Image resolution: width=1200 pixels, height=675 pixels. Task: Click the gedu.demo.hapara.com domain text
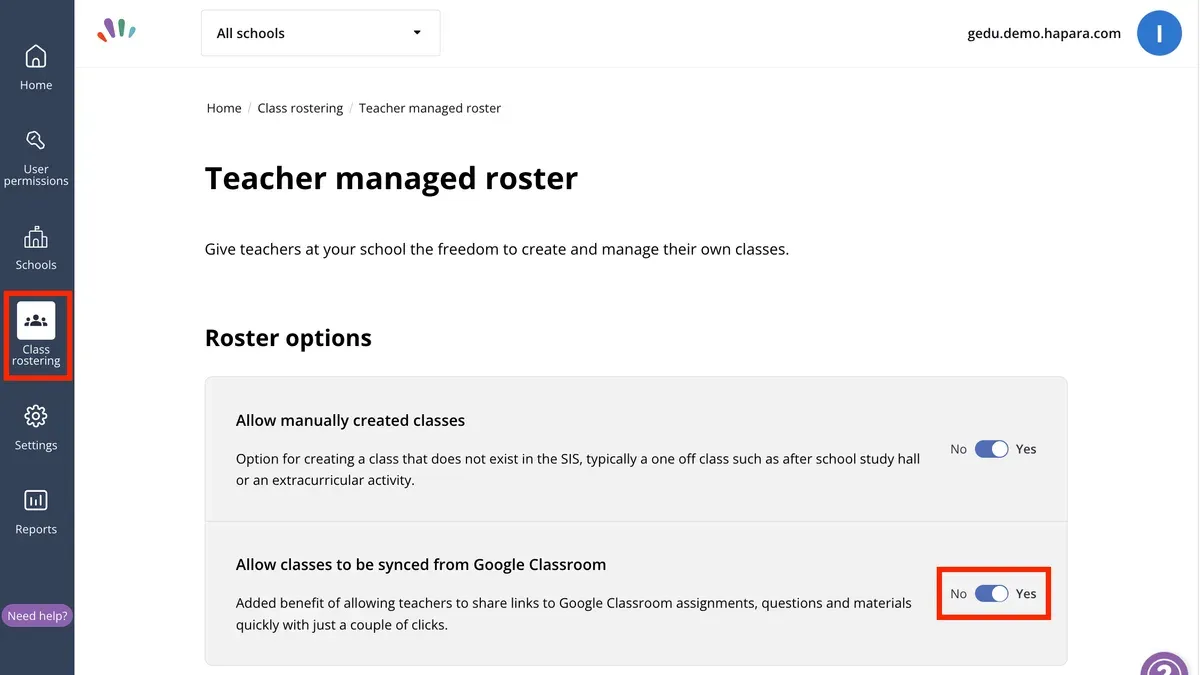1044,33
